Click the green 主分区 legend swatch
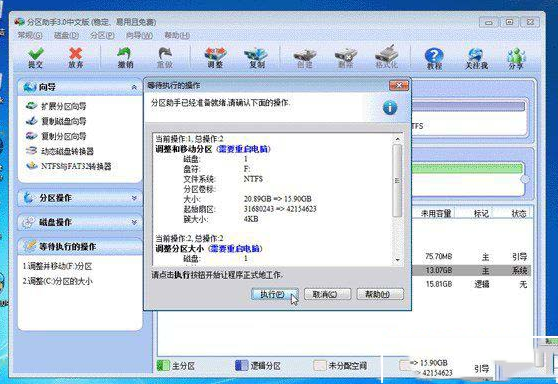The image size is (558, 384). (163, 365)
